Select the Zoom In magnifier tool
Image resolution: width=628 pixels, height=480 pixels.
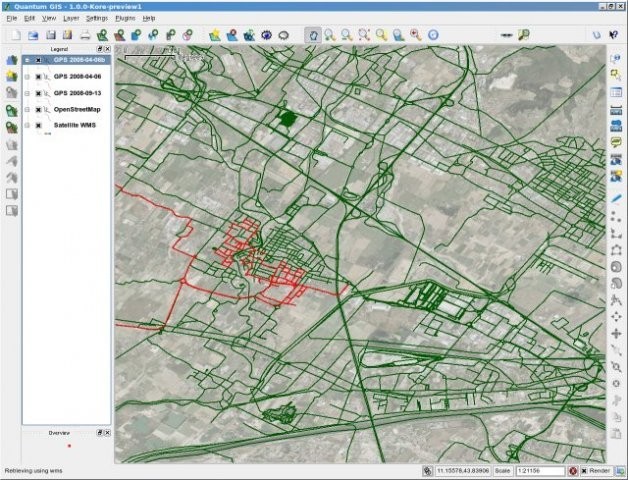(x=330, y=35)
